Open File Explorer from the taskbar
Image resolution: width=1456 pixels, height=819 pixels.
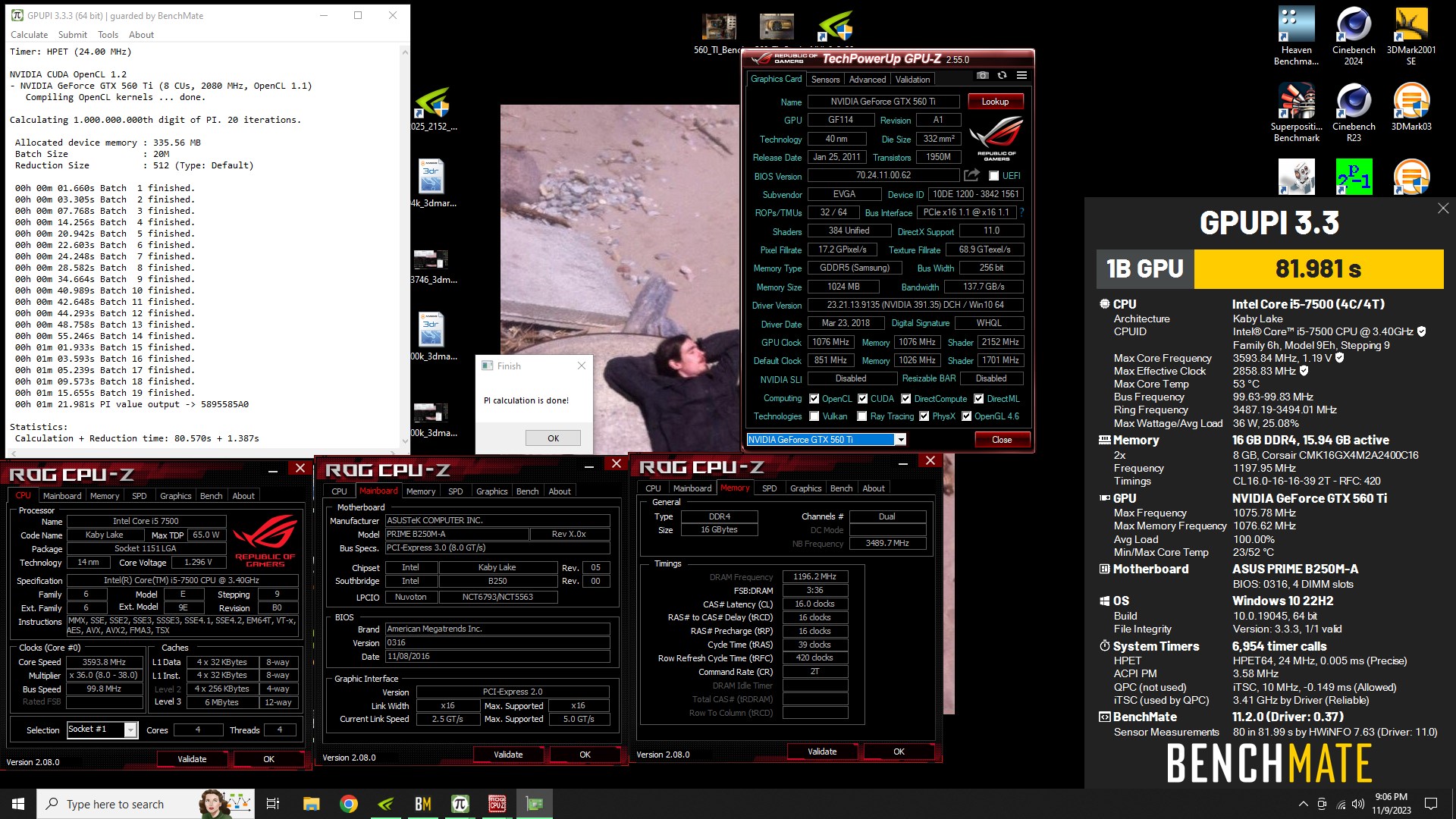(x=311, y=804)
